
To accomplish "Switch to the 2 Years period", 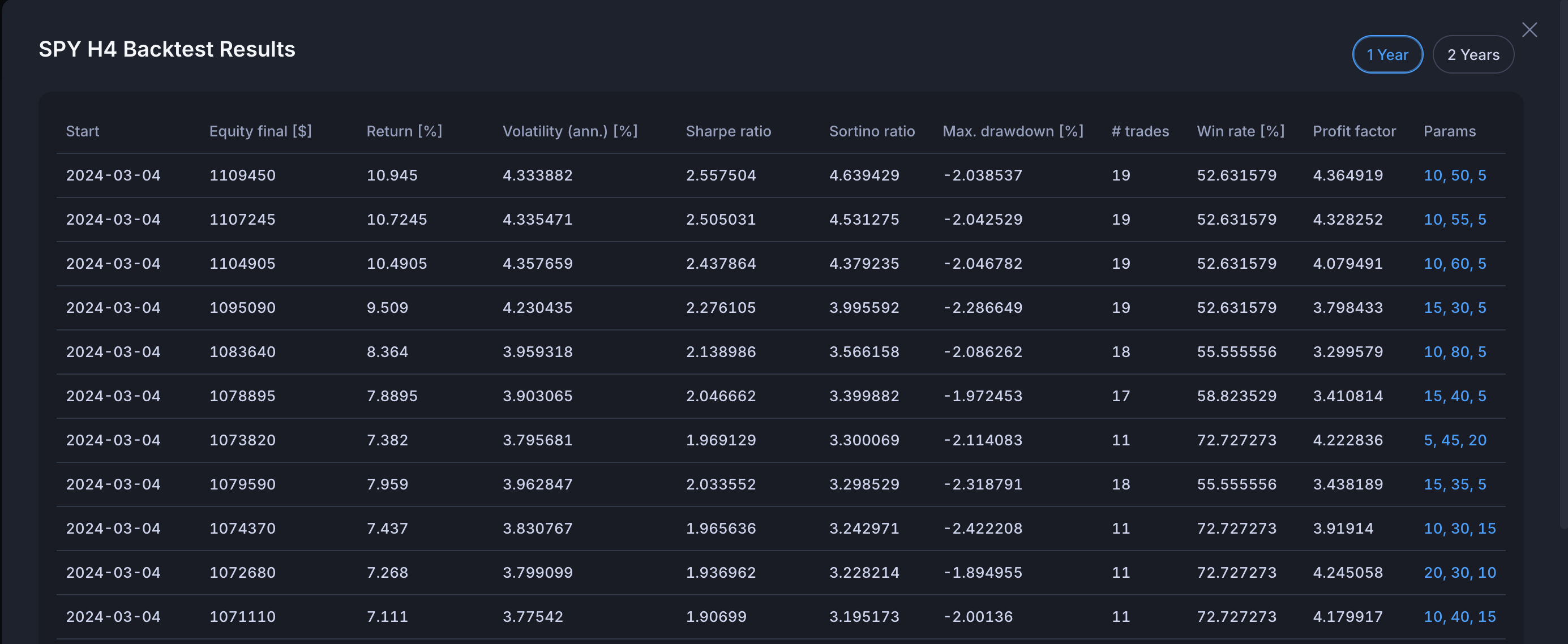I will coord(1473,55).
